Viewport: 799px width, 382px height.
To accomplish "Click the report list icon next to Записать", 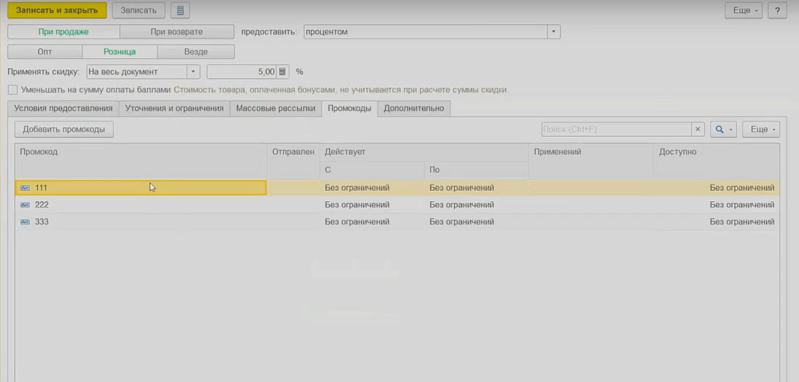I will 180,10.
